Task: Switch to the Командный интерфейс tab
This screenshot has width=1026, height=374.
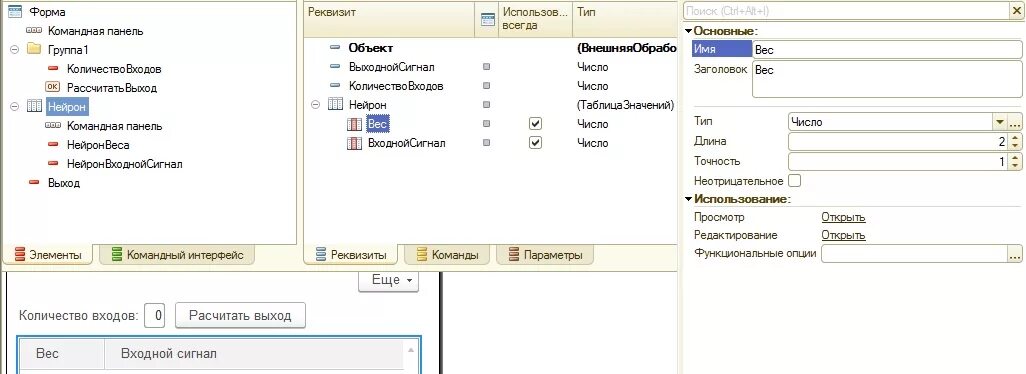Action: click(x=177, y=255)
